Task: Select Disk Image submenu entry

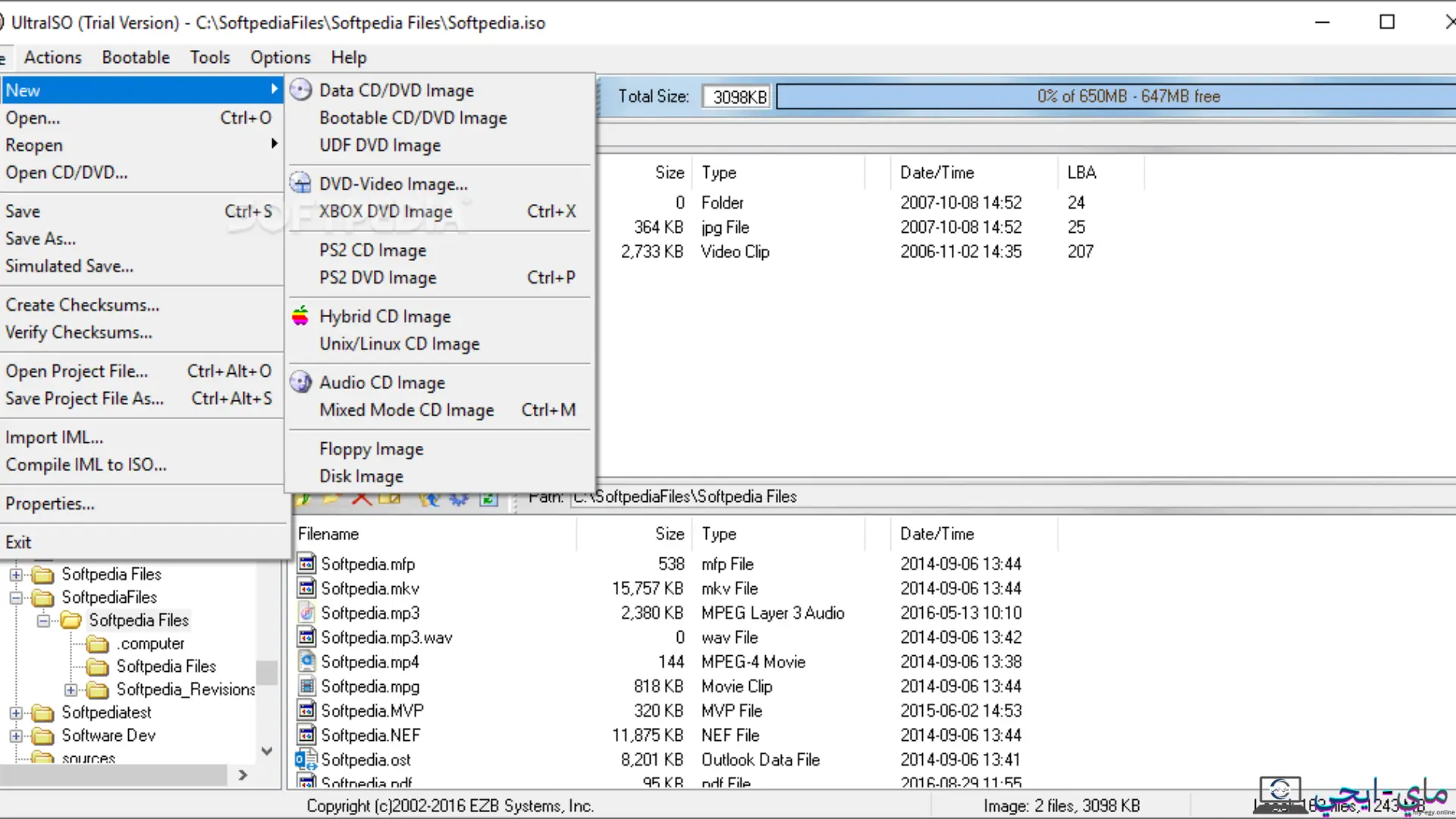Action: 440,476
